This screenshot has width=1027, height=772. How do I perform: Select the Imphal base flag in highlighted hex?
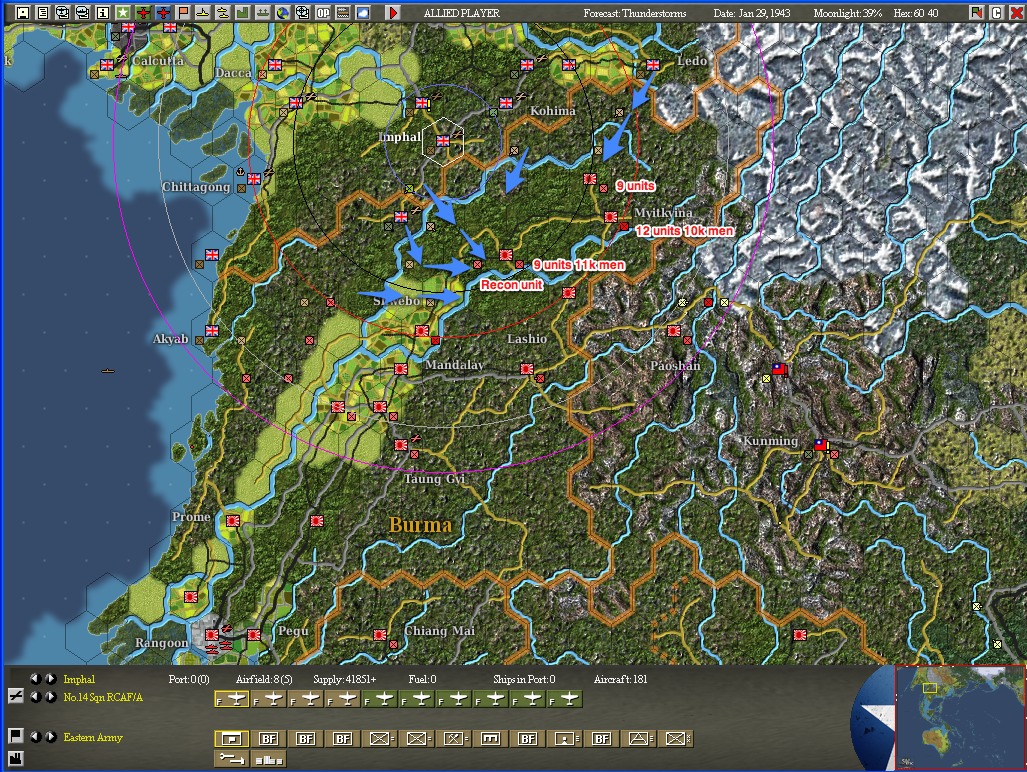click(x=443, y=140)
